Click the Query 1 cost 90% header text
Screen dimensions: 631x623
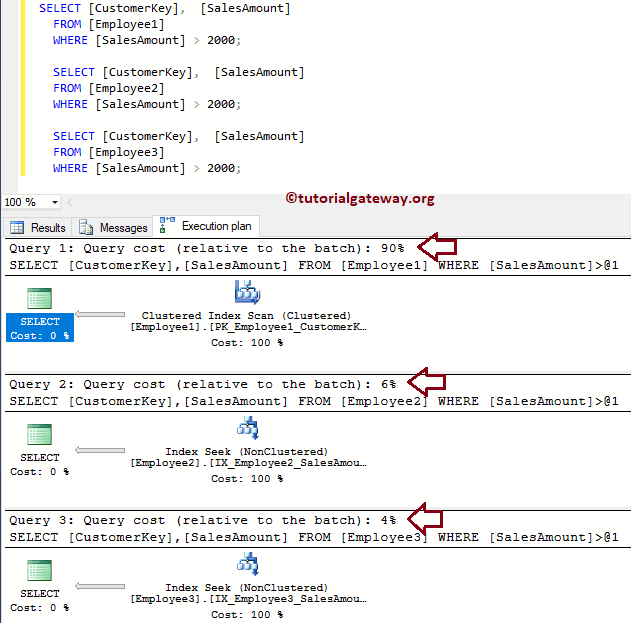(206, 248)
